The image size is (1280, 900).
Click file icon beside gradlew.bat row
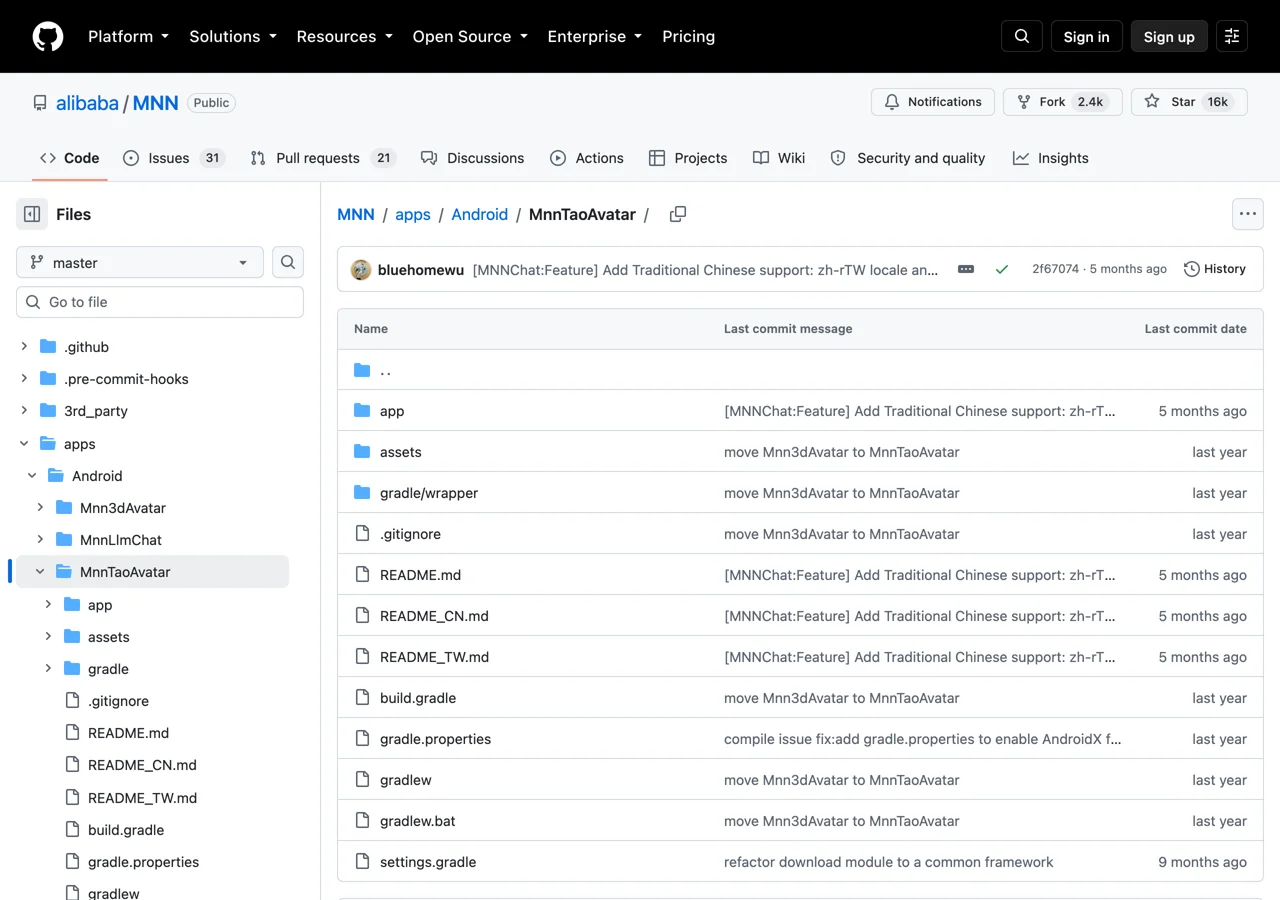click(x=362, y=821)
